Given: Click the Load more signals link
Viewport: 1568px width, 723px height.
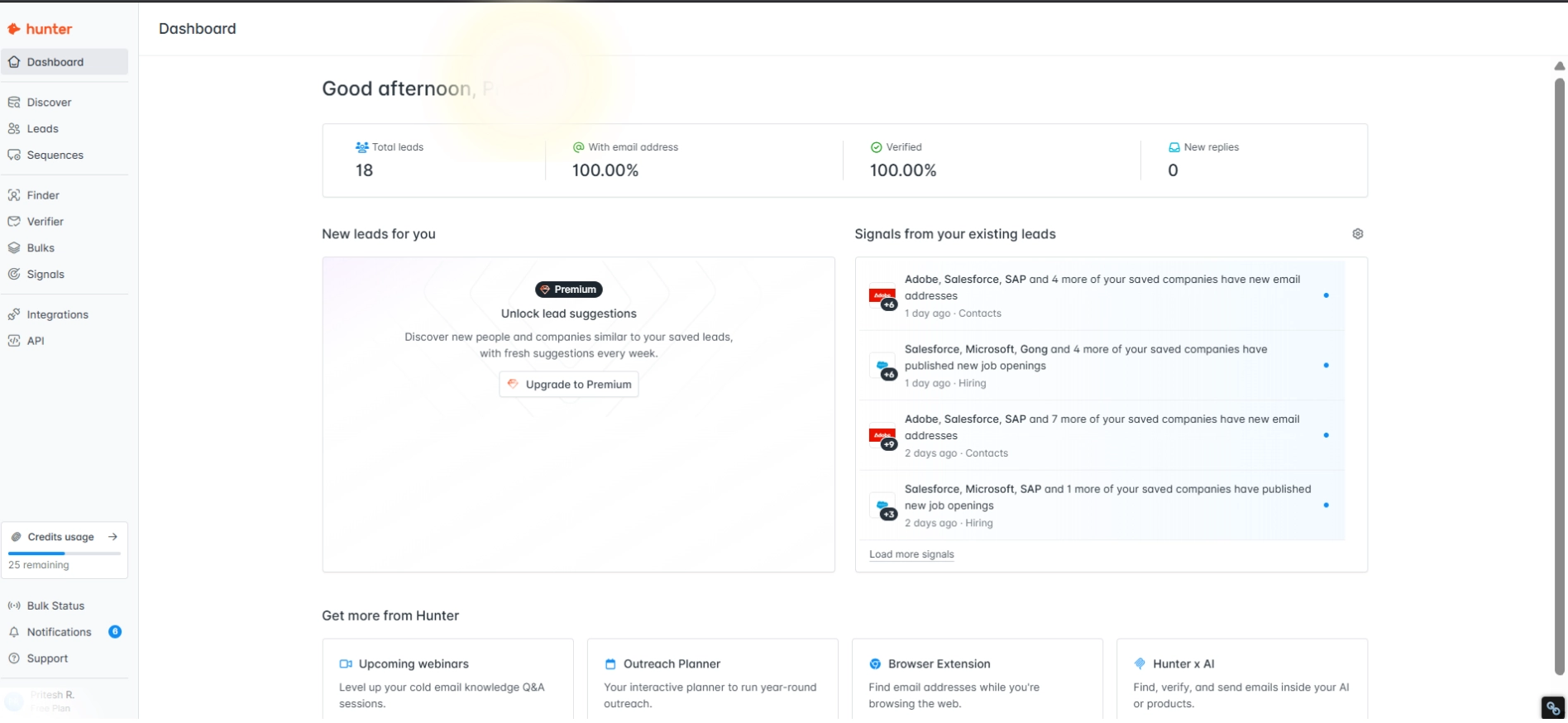Looking at the screenshot, I should 911,554.
